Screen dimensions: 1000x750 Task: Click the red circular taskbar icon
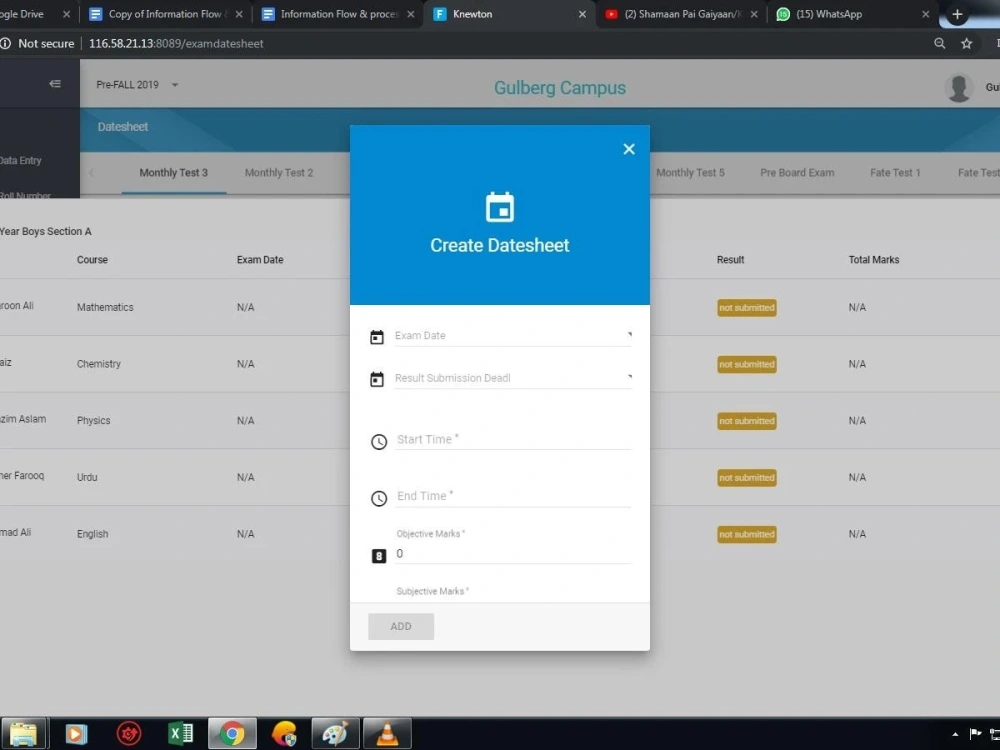coord(128,734)
